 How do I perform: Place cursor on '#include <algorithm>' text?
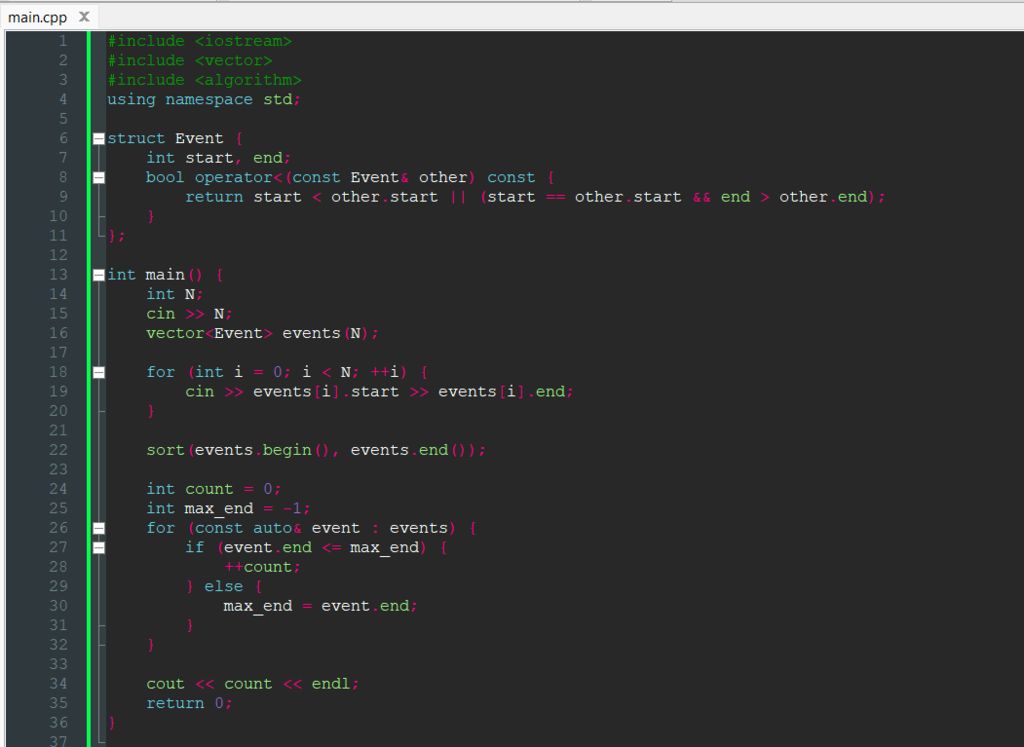(204, 80)
